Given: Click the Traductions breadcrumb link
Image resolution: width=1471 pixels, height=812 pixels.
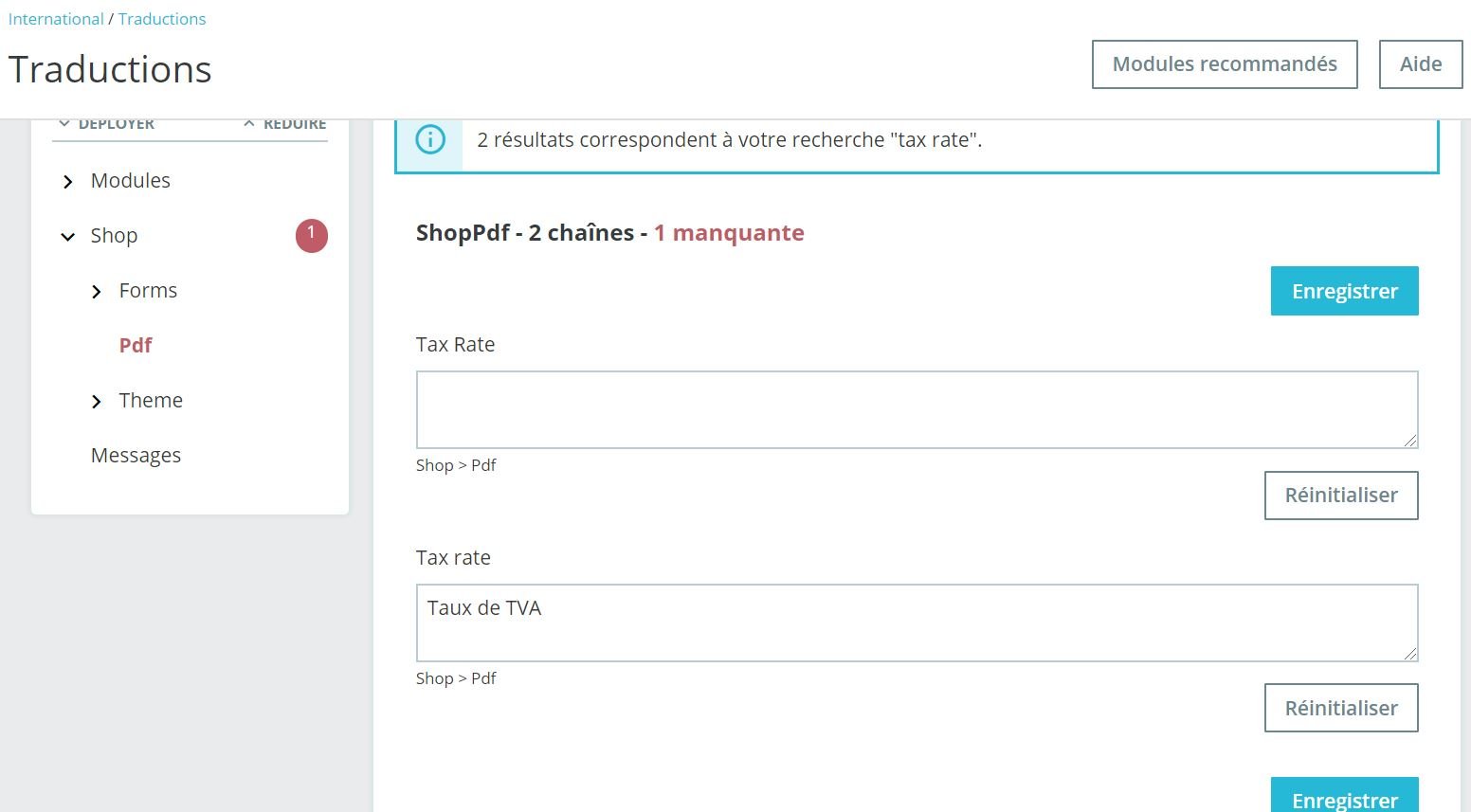Looking at the screenshot, I should tap(162, 19).
